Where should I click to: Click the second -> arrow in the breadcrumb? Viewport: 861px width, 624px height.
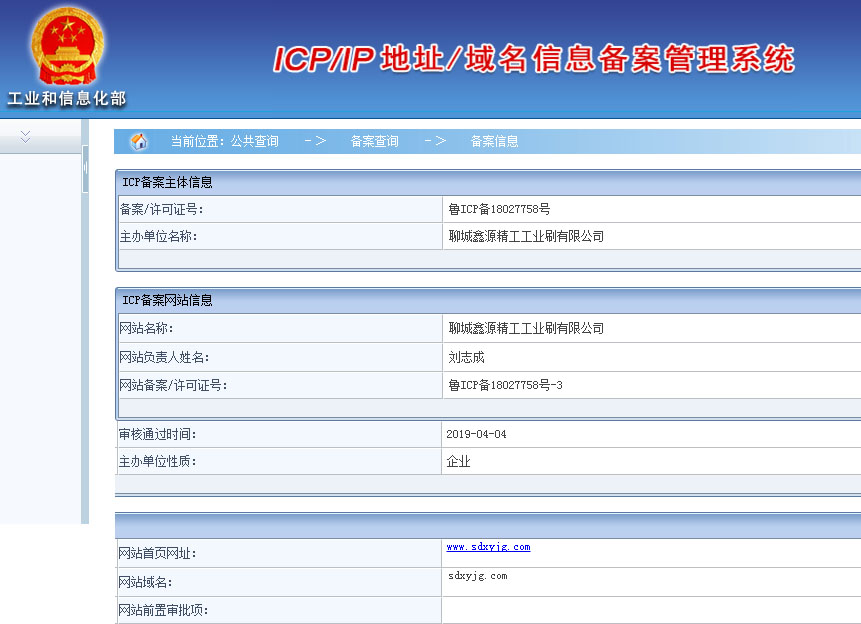click(x=434, y=141)
